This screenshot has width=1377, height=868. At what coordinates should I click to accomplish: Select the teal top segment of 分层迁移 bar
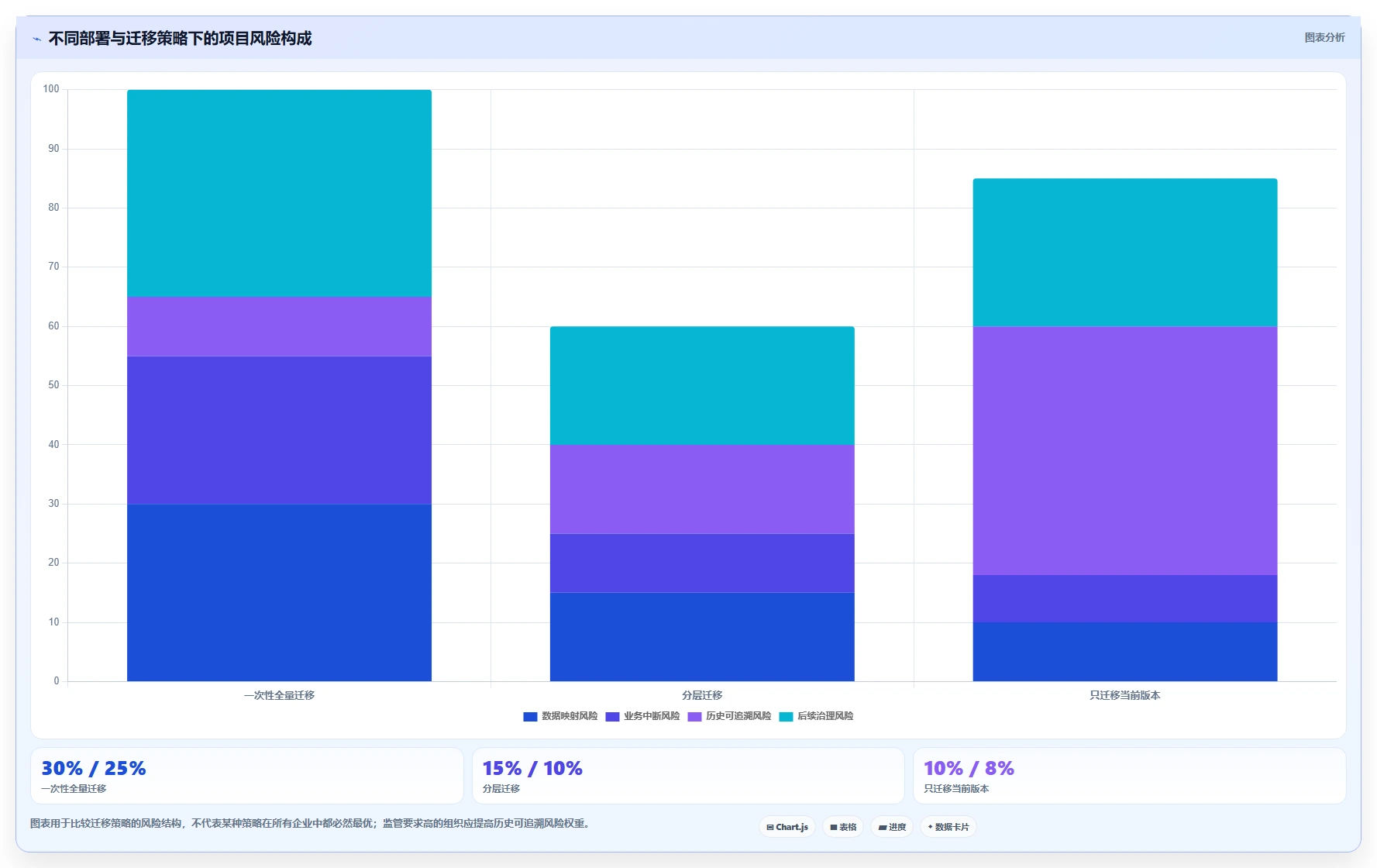pos(702,386)
